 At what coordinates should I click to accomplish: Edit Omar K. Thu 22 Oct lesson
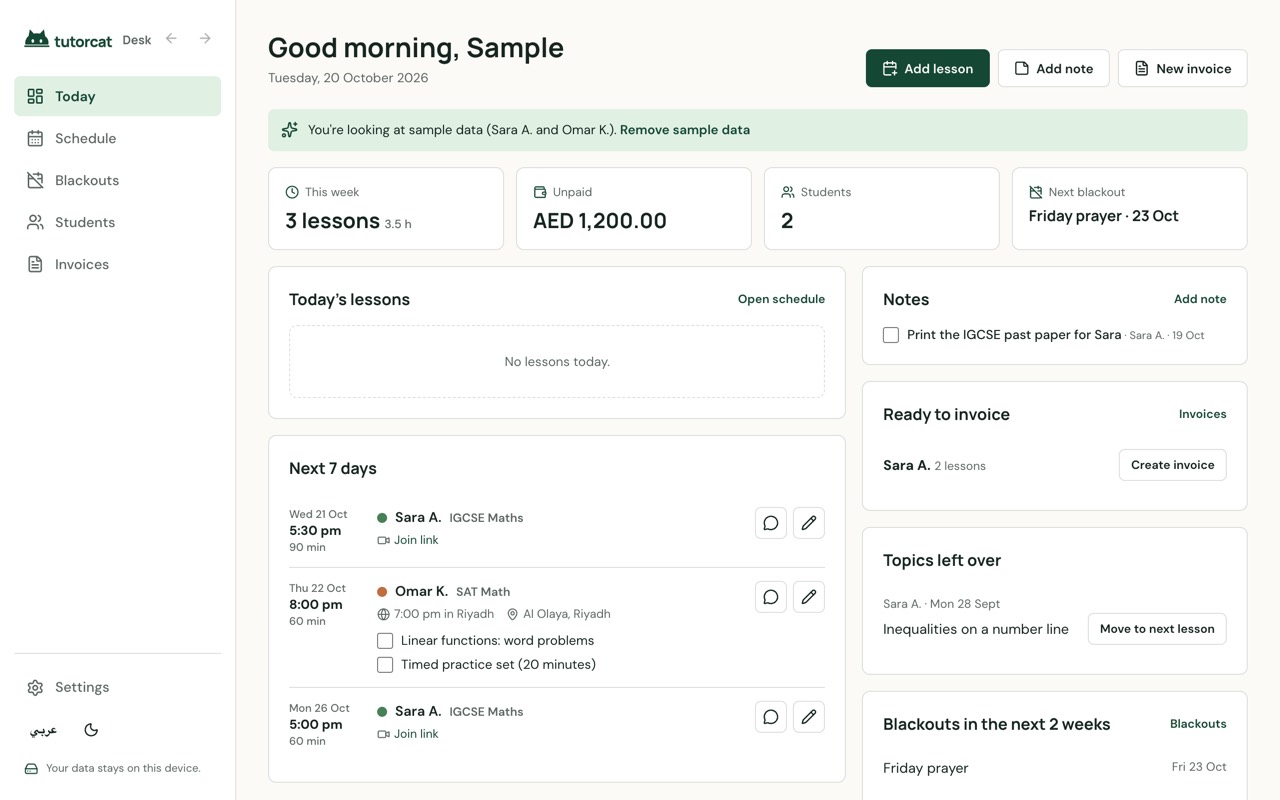[x=809, y=597]
